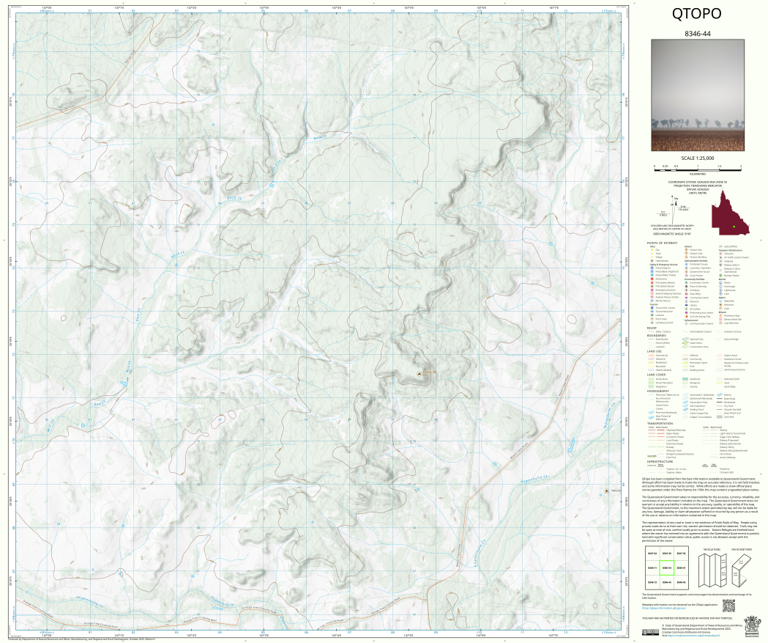Click the kilometres scale bar
Screen dimensions: 768x643
coord(697,168)
